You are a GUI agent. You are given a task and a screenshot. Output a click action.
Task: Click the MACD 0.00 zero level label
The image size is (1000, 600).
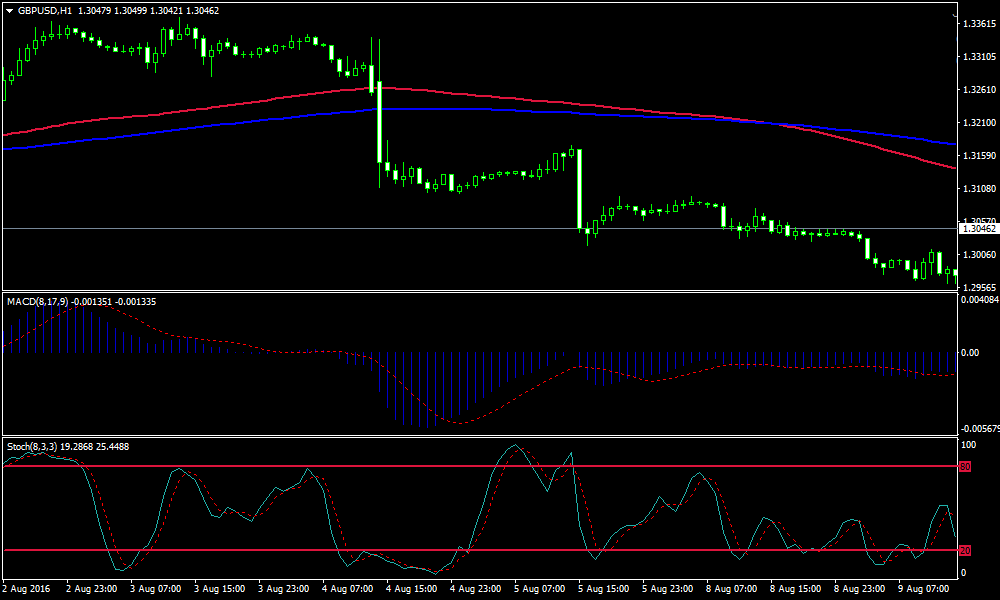(969, 352)
